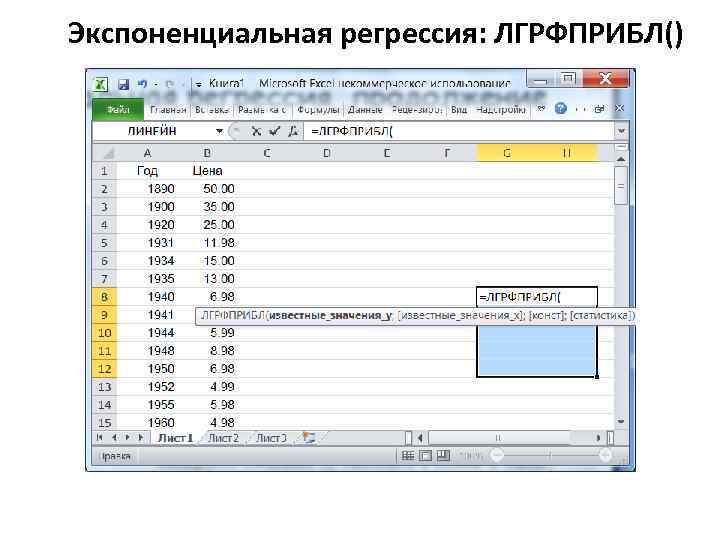Viewport: 720px width, 540px height.
Task: Click cell with year 1890
Action: 147,189
